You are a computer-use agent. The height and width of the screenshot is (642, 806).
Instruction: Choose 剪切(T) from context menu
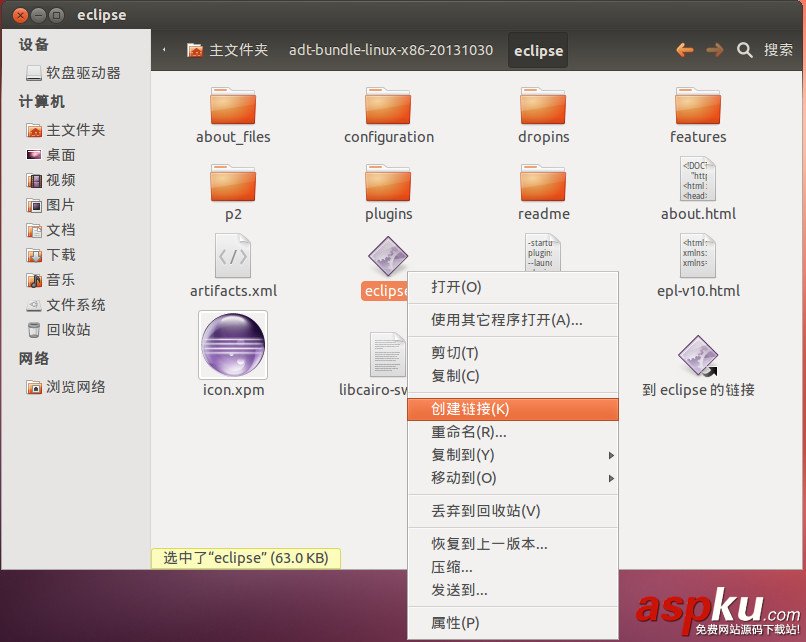click(513, 353)
